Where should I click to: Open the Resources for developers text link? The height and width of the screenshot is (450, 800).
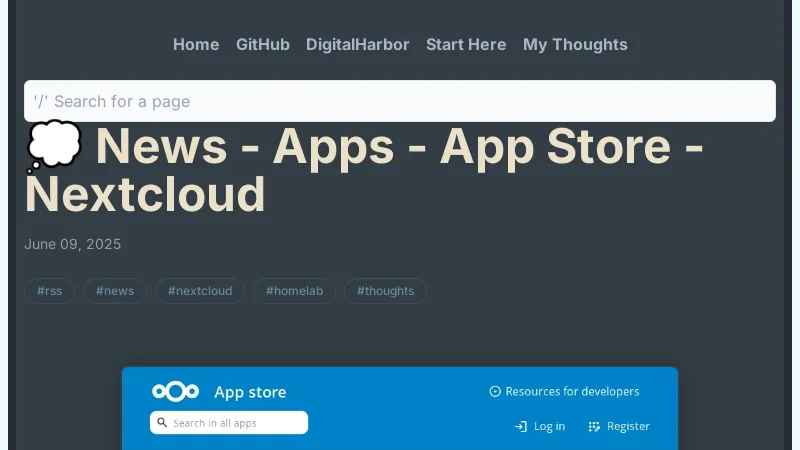[x=572, y=392]
